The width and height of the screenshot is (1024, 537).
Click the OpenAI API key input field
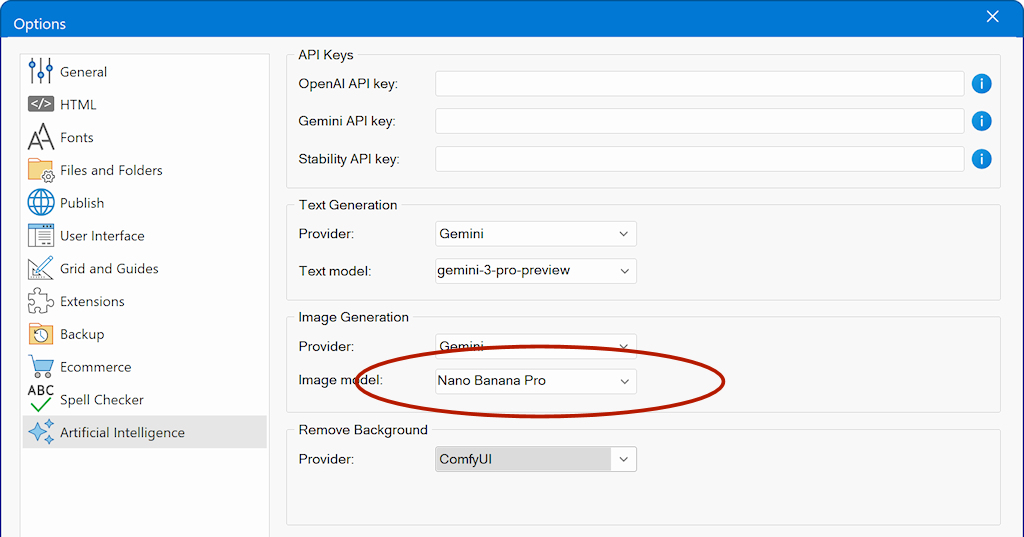[x=699, y=84]
